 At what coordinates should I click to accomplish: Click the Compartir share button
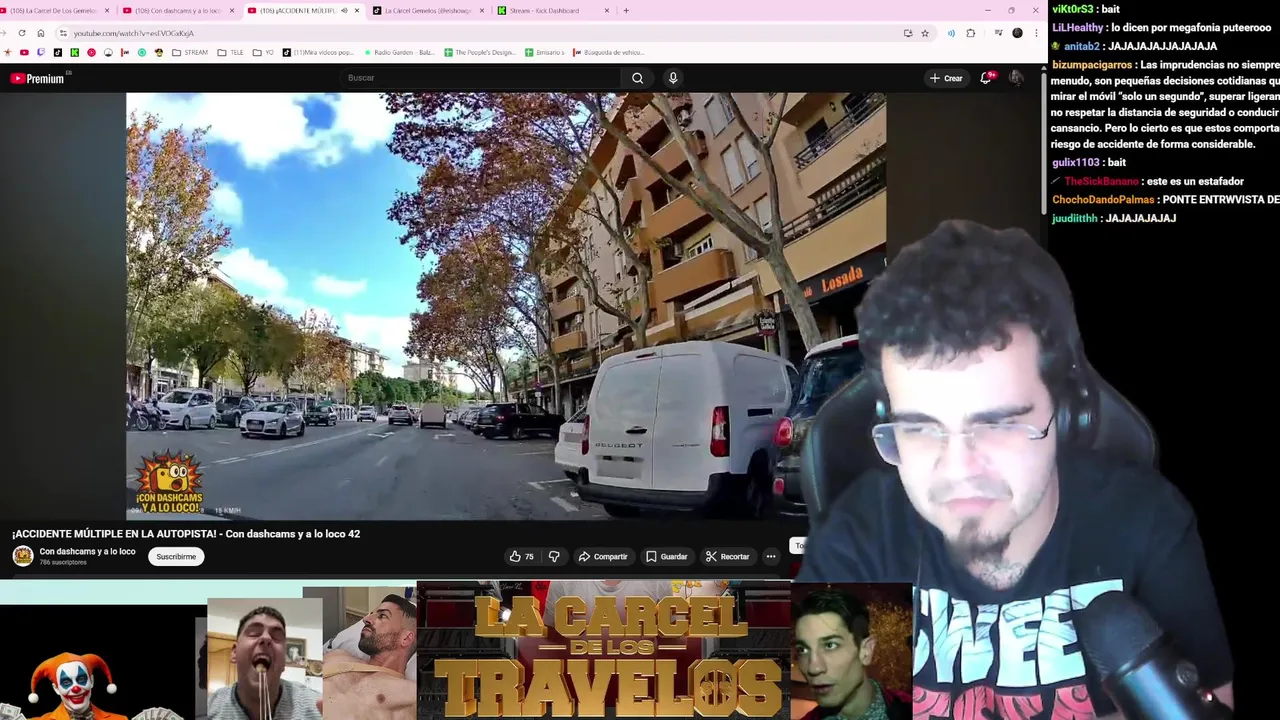click(x=603, y=557)
